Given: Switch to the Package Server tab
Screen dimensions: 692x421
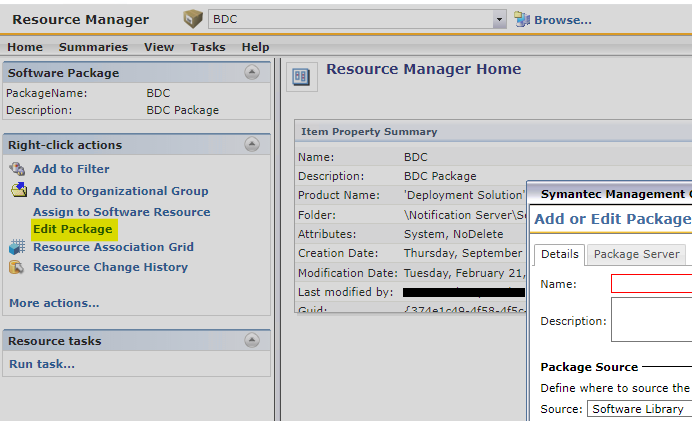Looking at the screenshot, I should coord(636,254).
